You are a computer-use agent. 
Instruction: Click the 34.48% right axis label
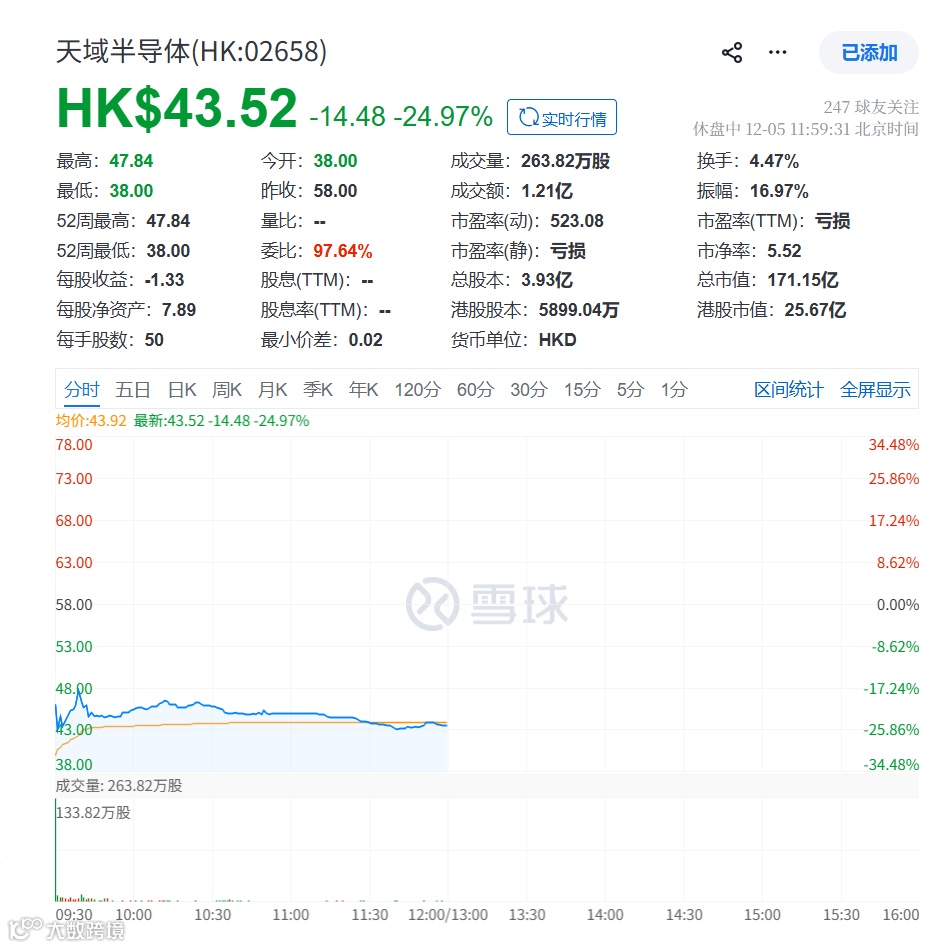click(893, 445)
